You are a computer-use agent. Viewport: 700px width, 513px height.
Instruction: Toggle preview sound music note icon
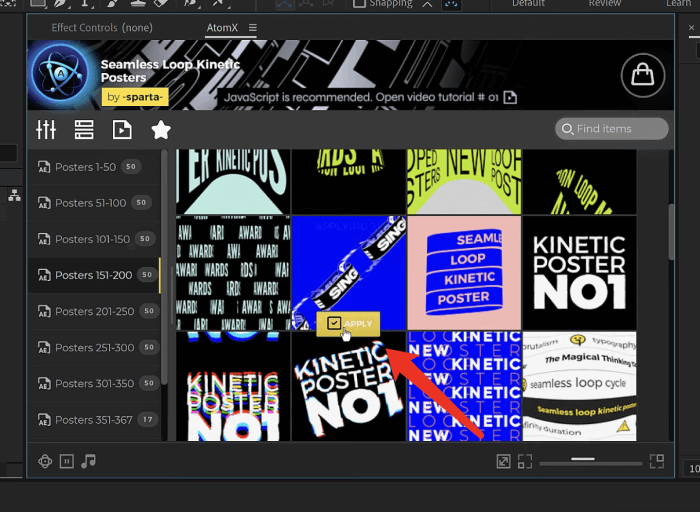[x=88, y=461]
